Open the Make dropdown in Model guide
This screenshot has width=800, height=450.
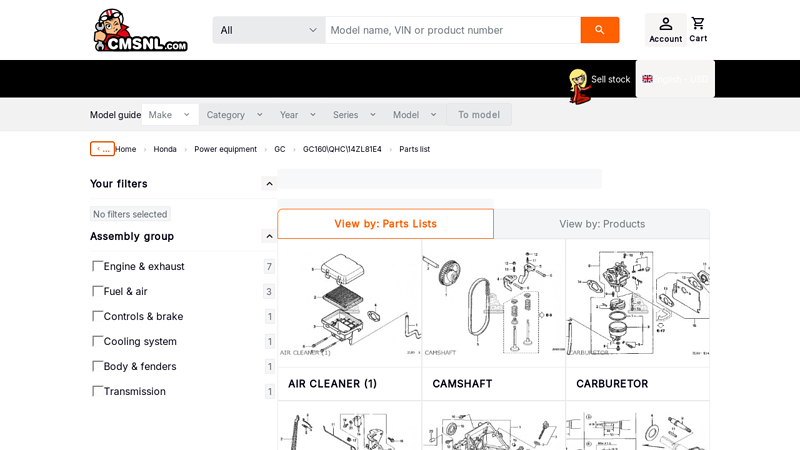[x=170, y=115]
